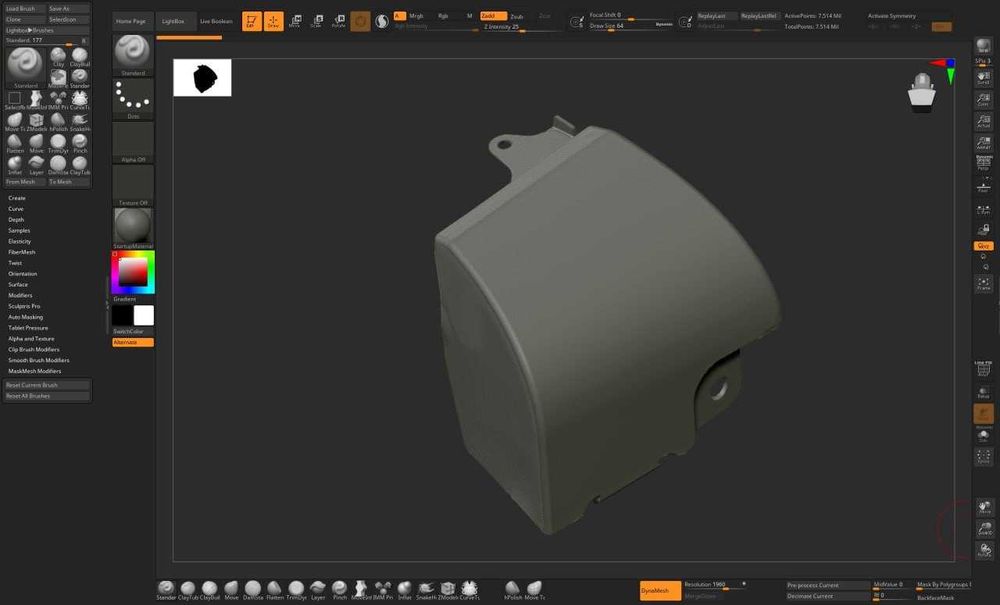Adjust the Z Intensity slider
Screen dimensions: 1000x605
pos(522,27)
